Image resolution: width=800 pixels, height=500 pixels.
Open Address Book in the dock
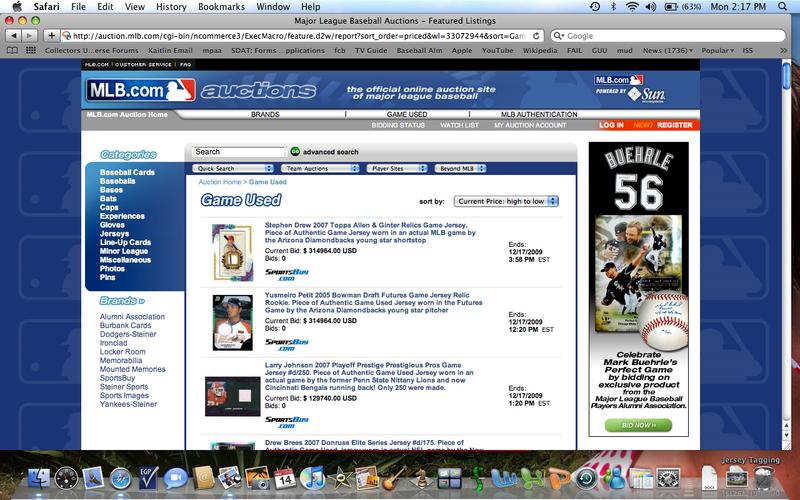(x=203, y=479)
